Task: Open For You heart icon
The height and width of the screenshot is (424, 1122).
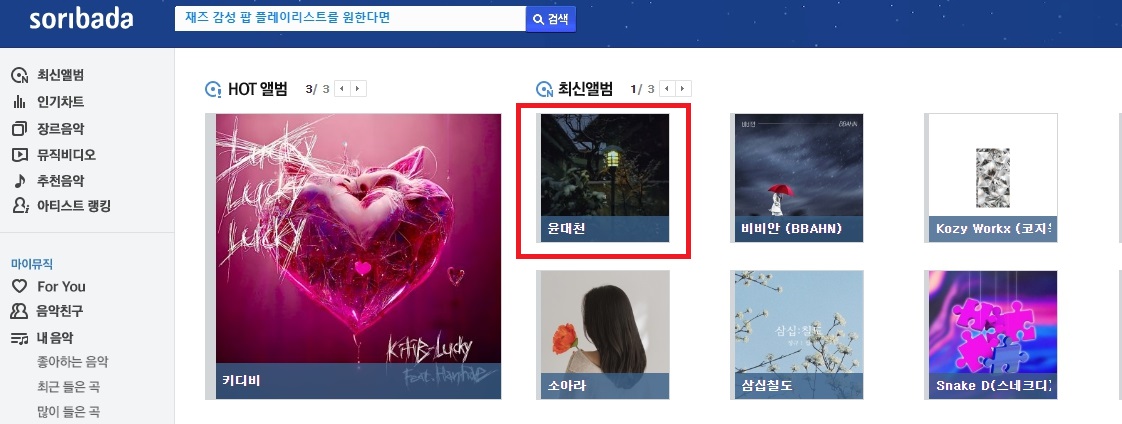Action: coord(19,286)
